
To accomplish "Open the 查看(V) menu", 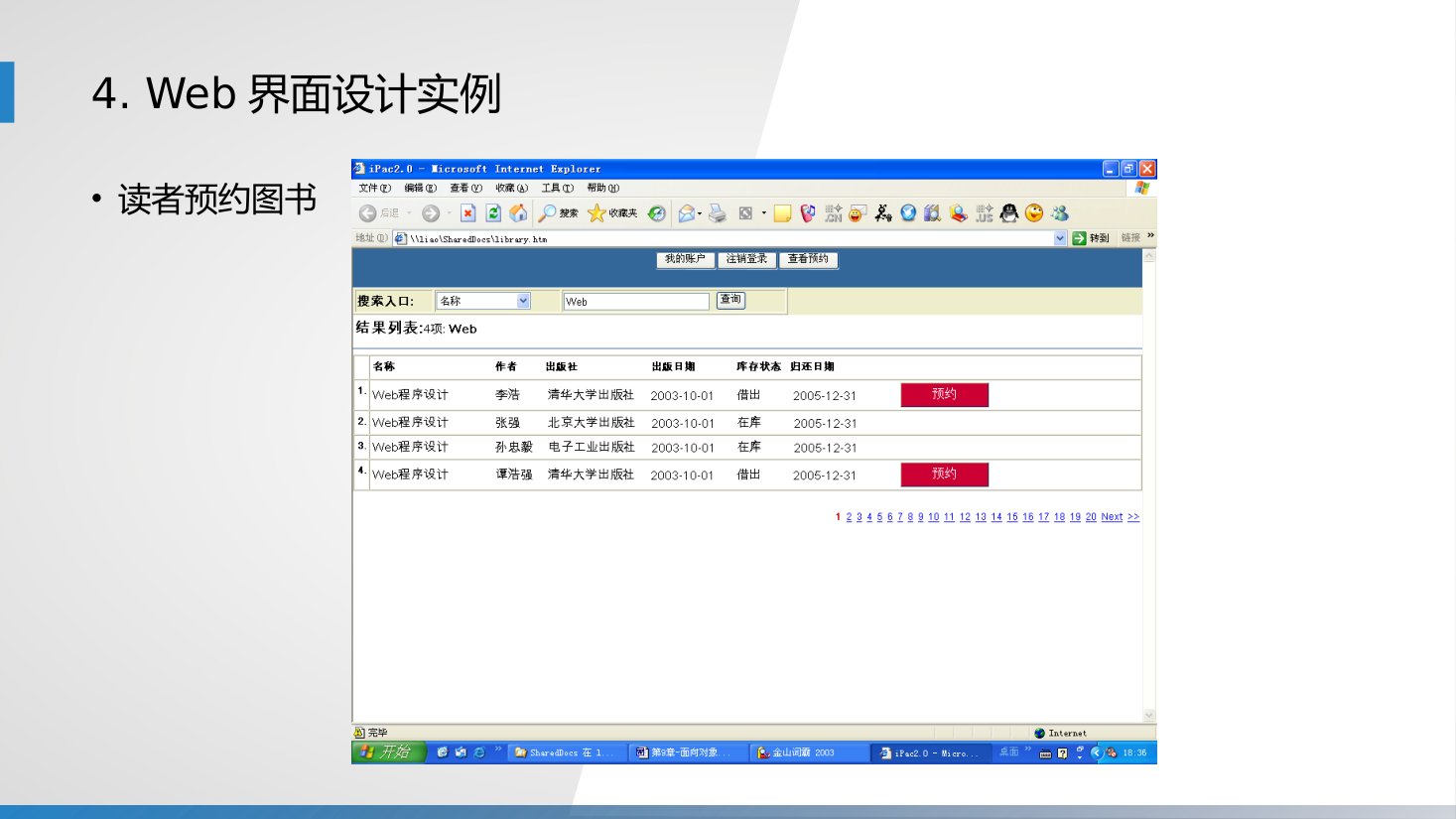I will click(x=465, y=188).
